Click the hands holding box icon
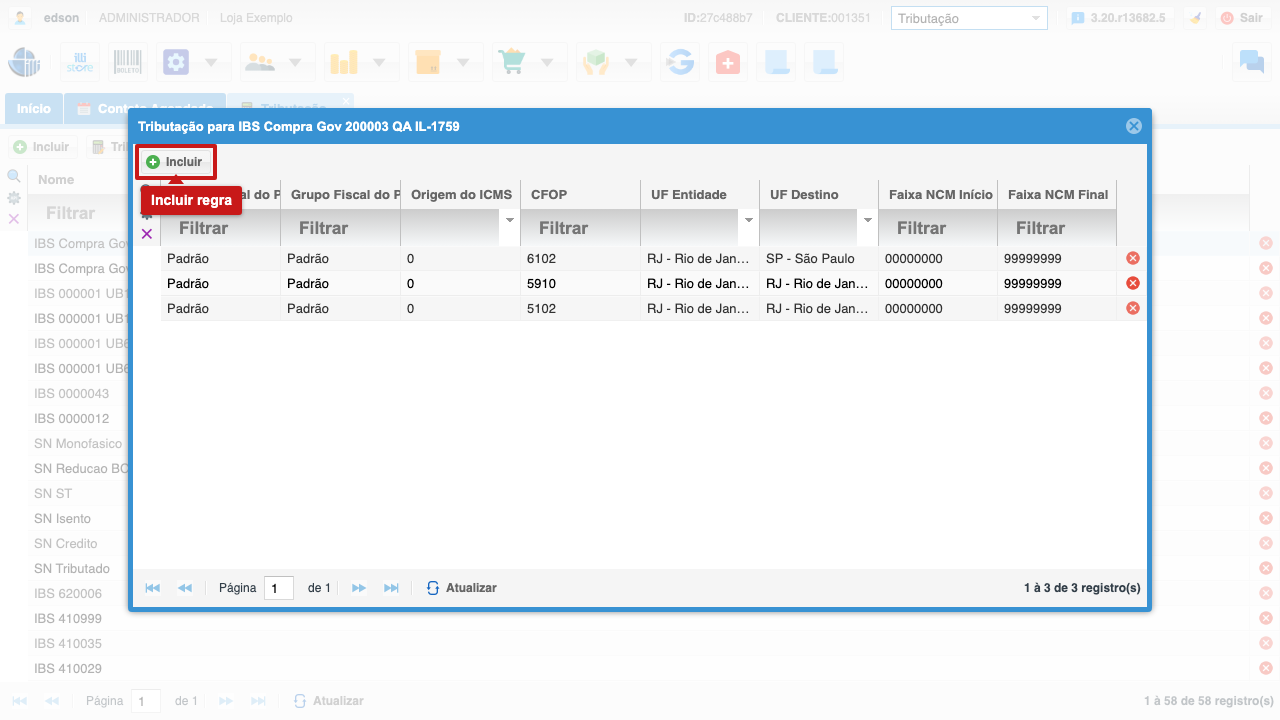The image size is (1280, 720). coord(596,62)
